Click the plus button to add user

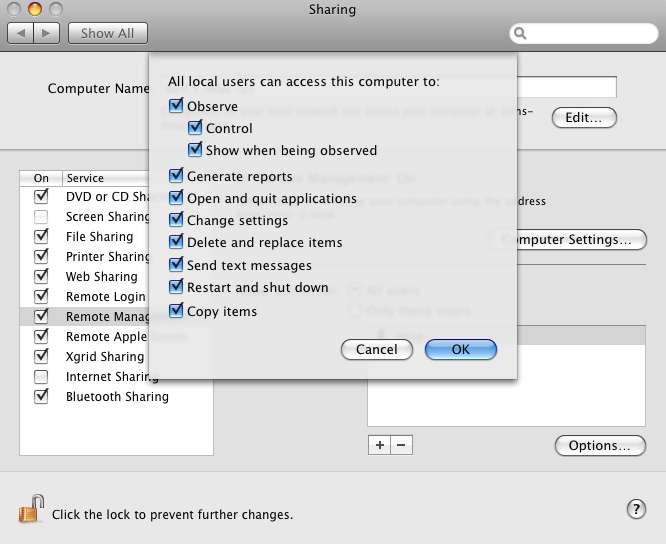379,445
